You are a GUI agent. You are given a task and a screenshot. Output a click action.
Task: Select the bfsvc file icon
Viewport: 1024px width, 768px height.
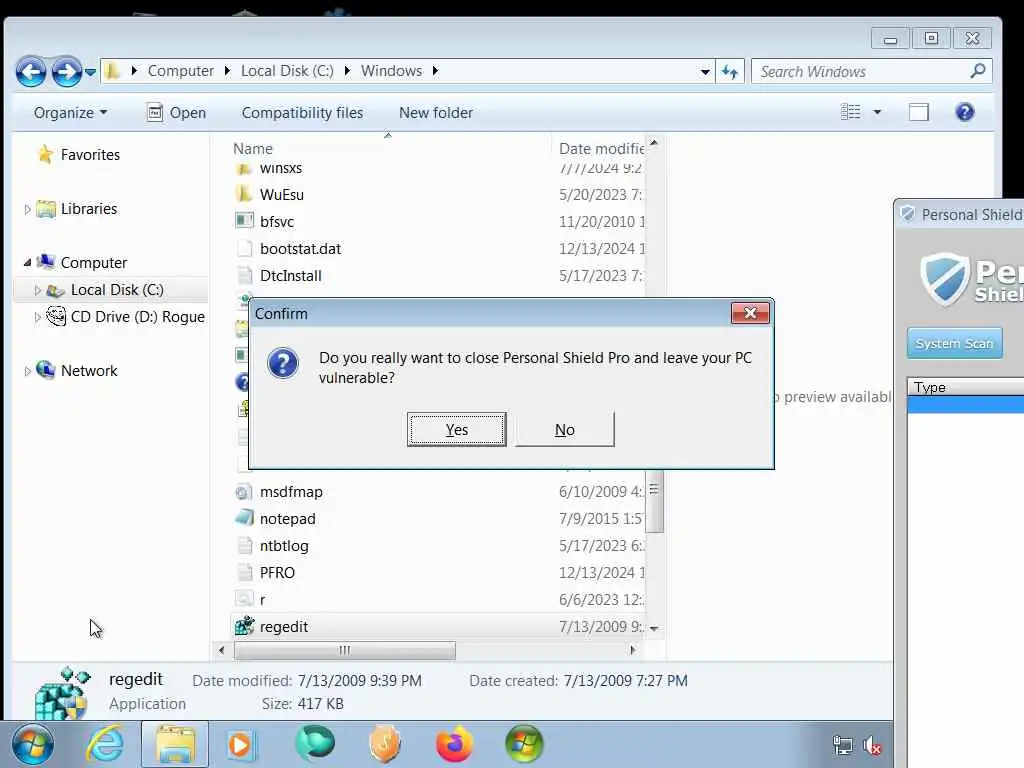[244, 221]
